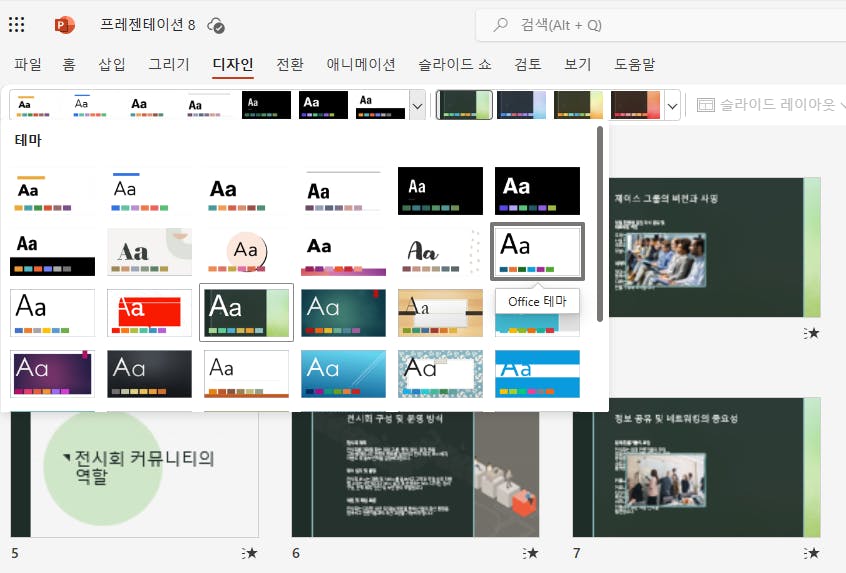Pick the purple galaxy theme thumbnail

click(x=52, y=373)
